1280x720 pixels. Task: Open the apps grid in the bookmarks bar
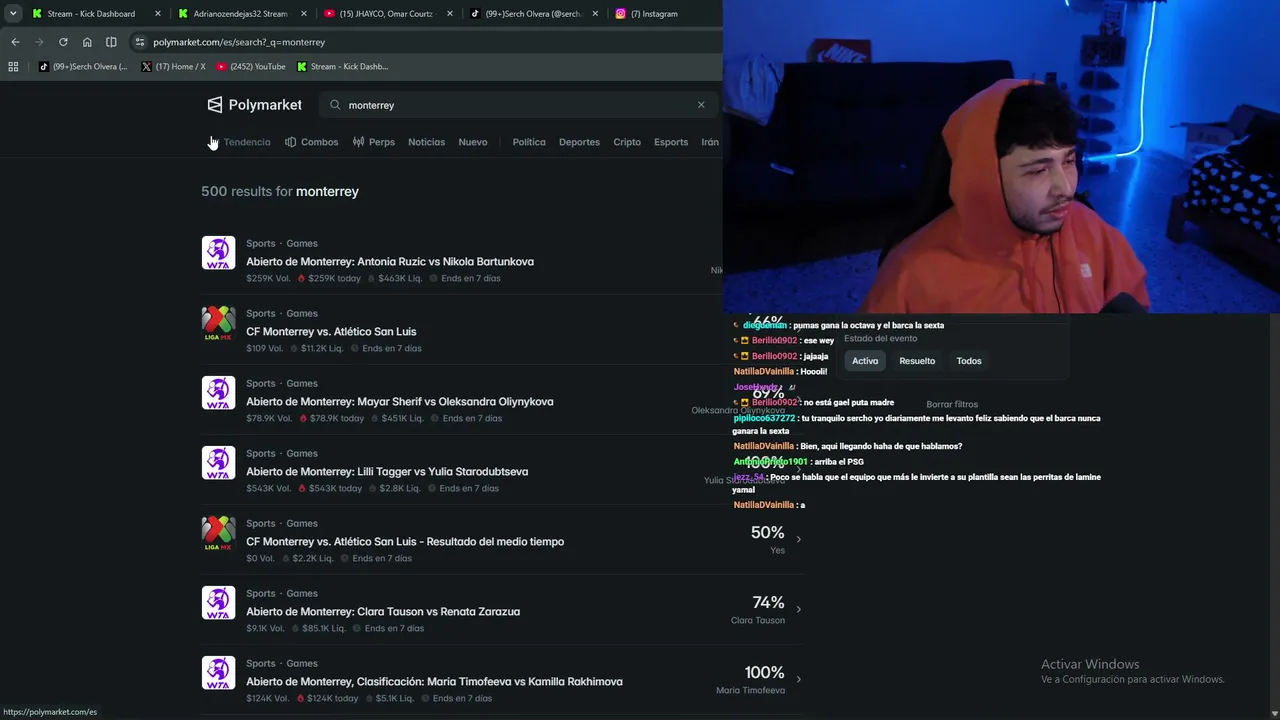13,67
